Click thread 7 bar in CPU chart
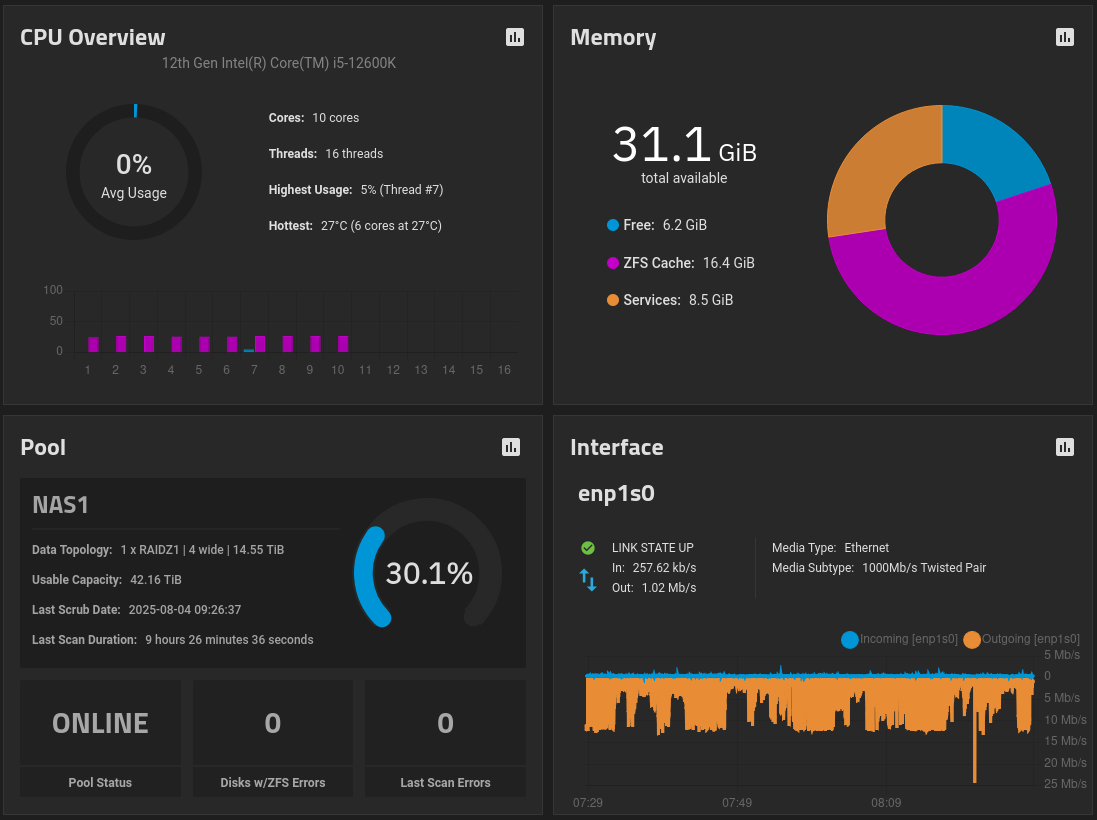This screenshot has width=1097, height=820. (x=260, y=344)
